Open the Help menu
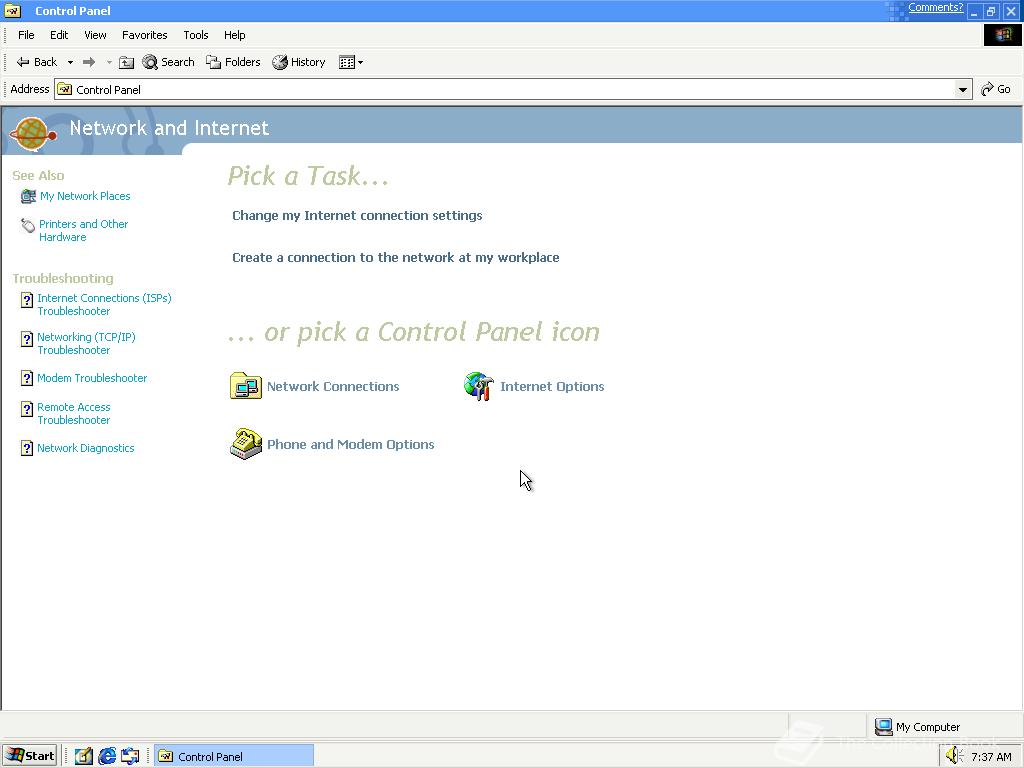The height and width of the screenshot is (768, 1024). coord(234,35)
